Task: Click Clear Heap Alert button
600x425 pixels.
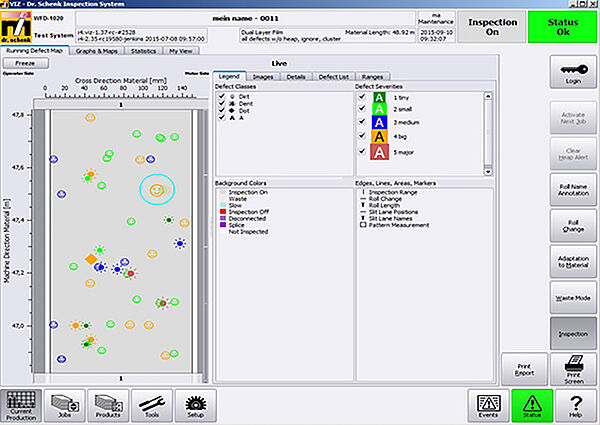Action: tap(573, 154)
